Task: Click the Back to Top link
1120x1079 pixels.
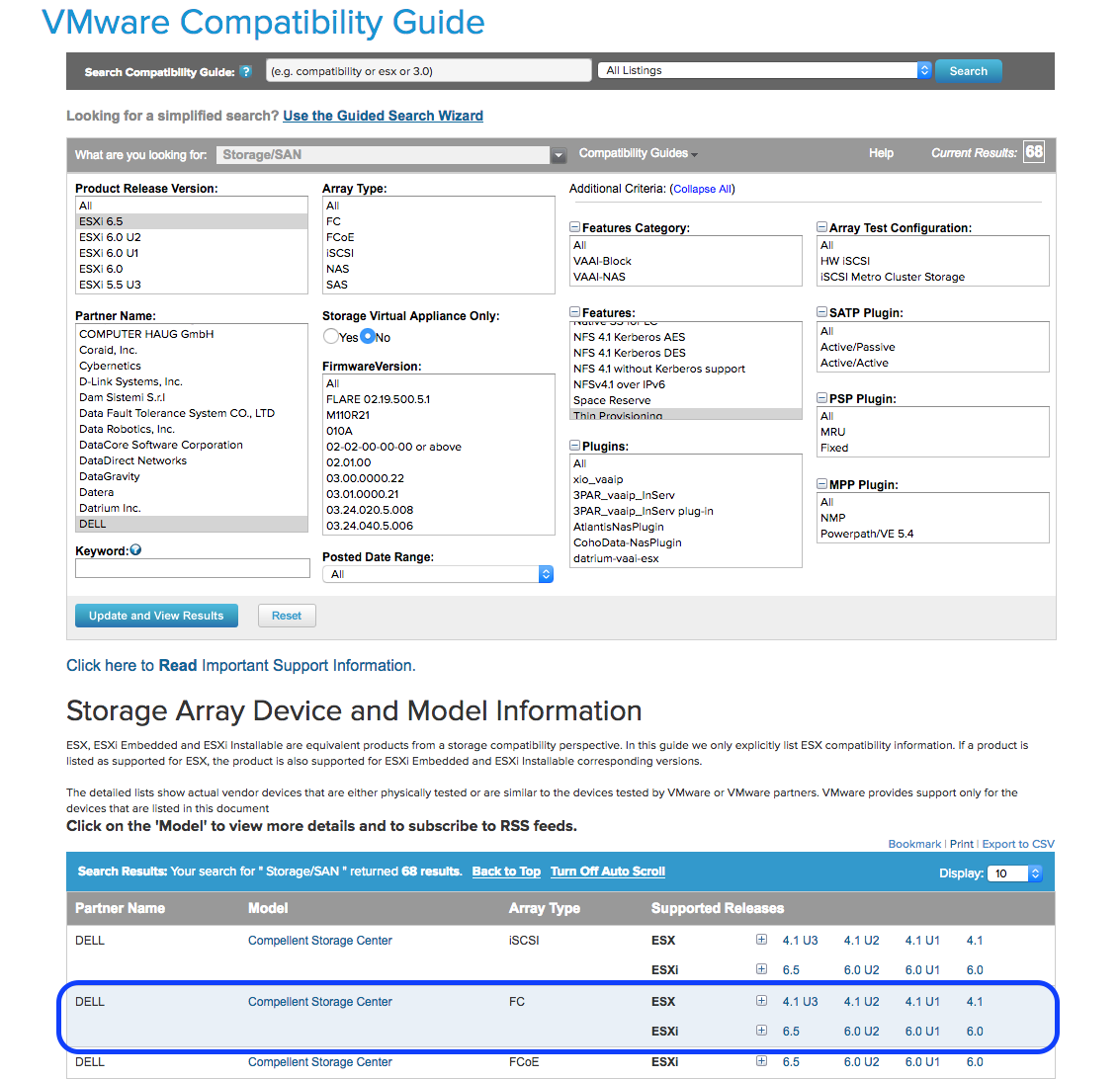Action: point(506,871)
